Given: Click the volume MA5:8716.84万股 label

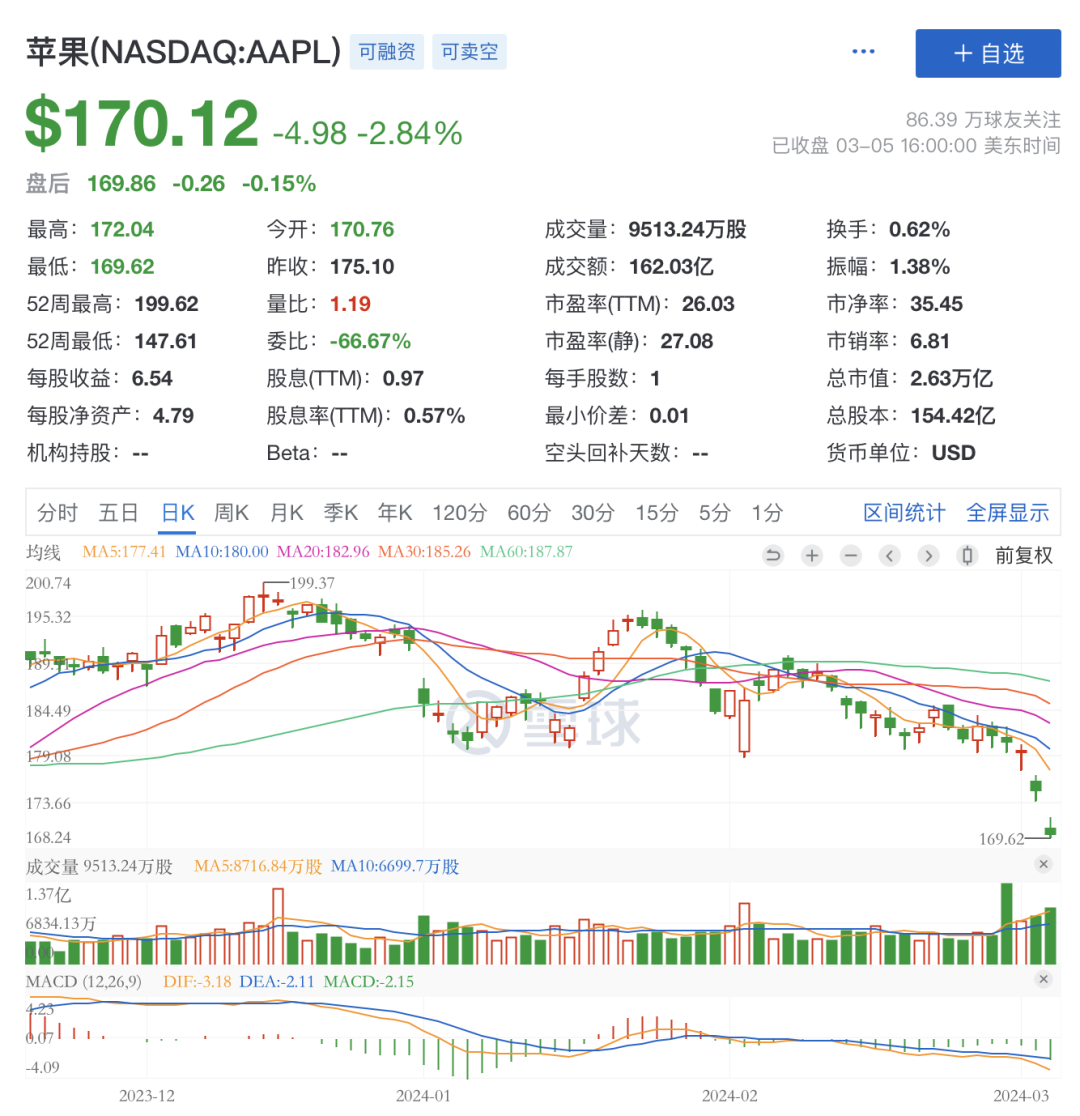Looking at the screenshot, I should tap(258, 866).
